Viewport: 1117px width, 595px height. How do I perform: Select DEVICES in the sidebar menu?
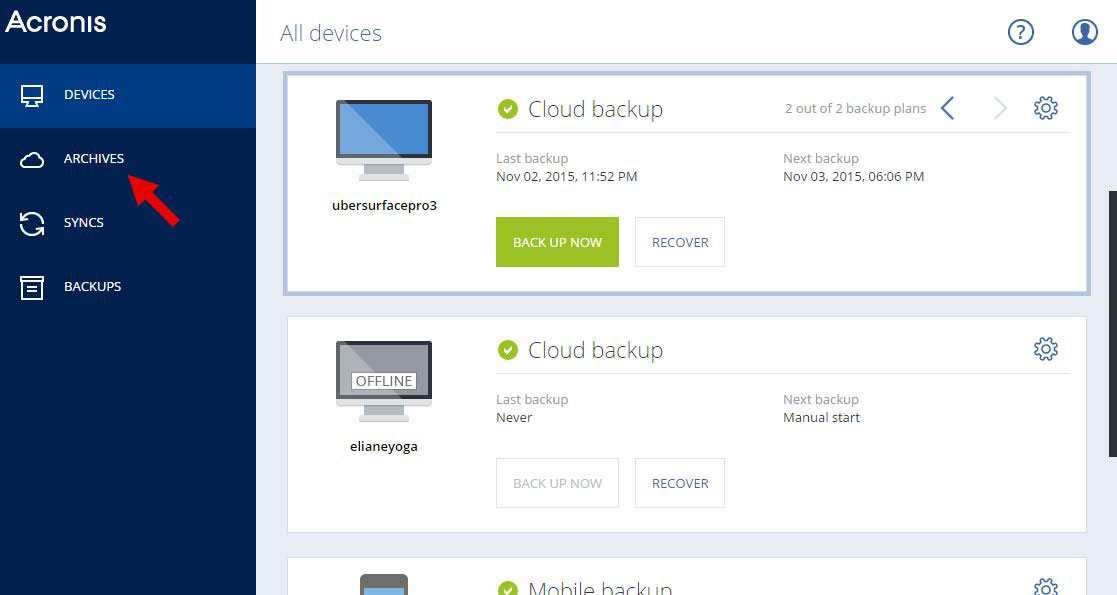pyautogui.click(x=128, y=95)
